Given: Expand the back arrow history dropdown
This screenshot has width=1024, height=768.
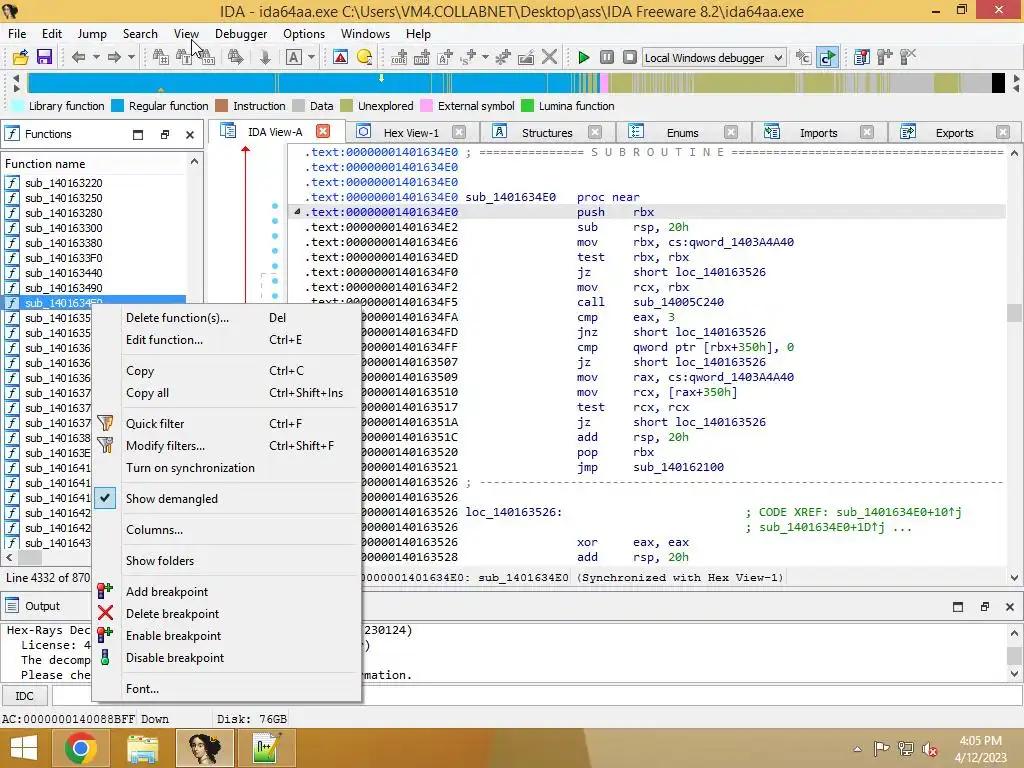Looking at the screenshot, I should click(97, 58).
